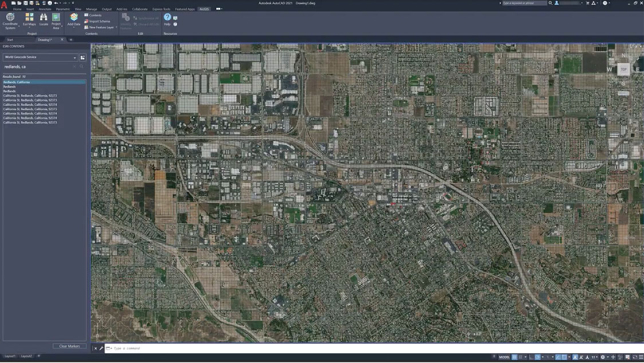This screenshot has height=363, width=644.
Task: Select the ArcGIS ribbon tab
Action: coord(204,9)
